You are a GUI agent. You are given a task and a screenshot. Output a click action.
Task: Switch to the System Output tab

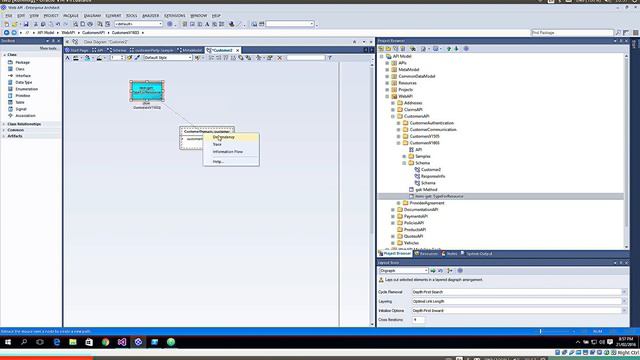(x=476, y=254)
